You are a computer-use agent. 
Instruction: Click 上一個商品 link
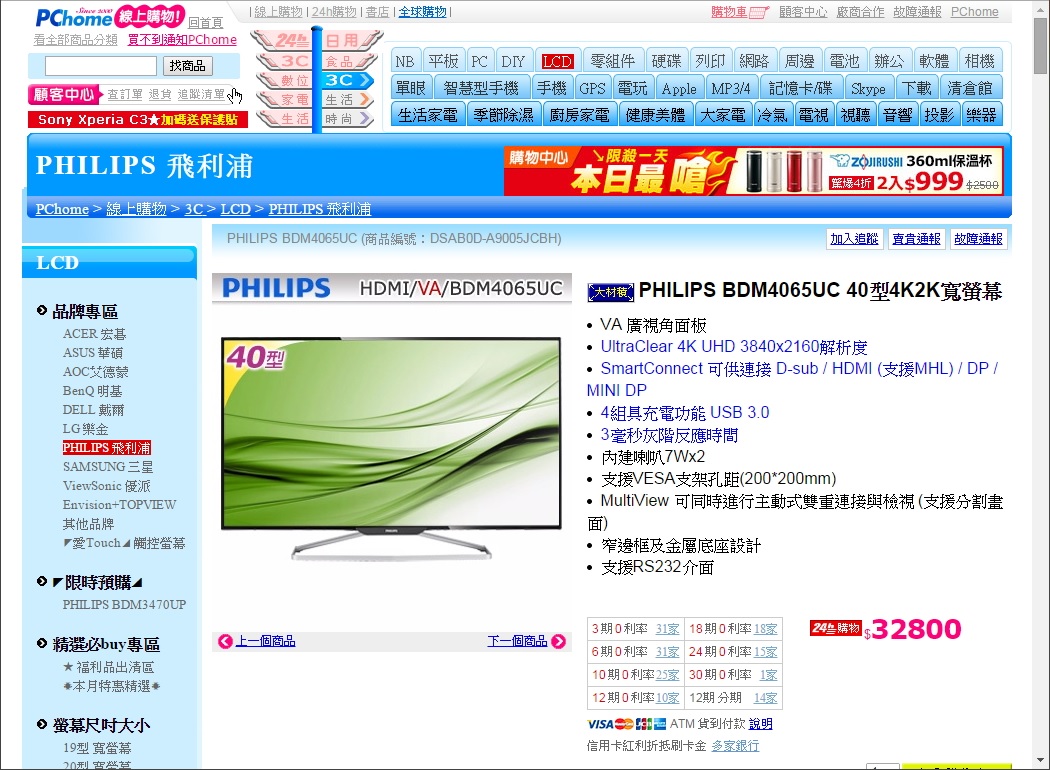click(265, 641)
